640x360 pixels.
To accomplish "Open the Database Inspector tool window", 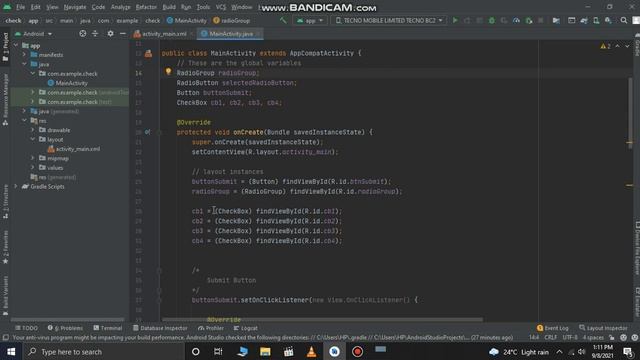I will (160, 328).
